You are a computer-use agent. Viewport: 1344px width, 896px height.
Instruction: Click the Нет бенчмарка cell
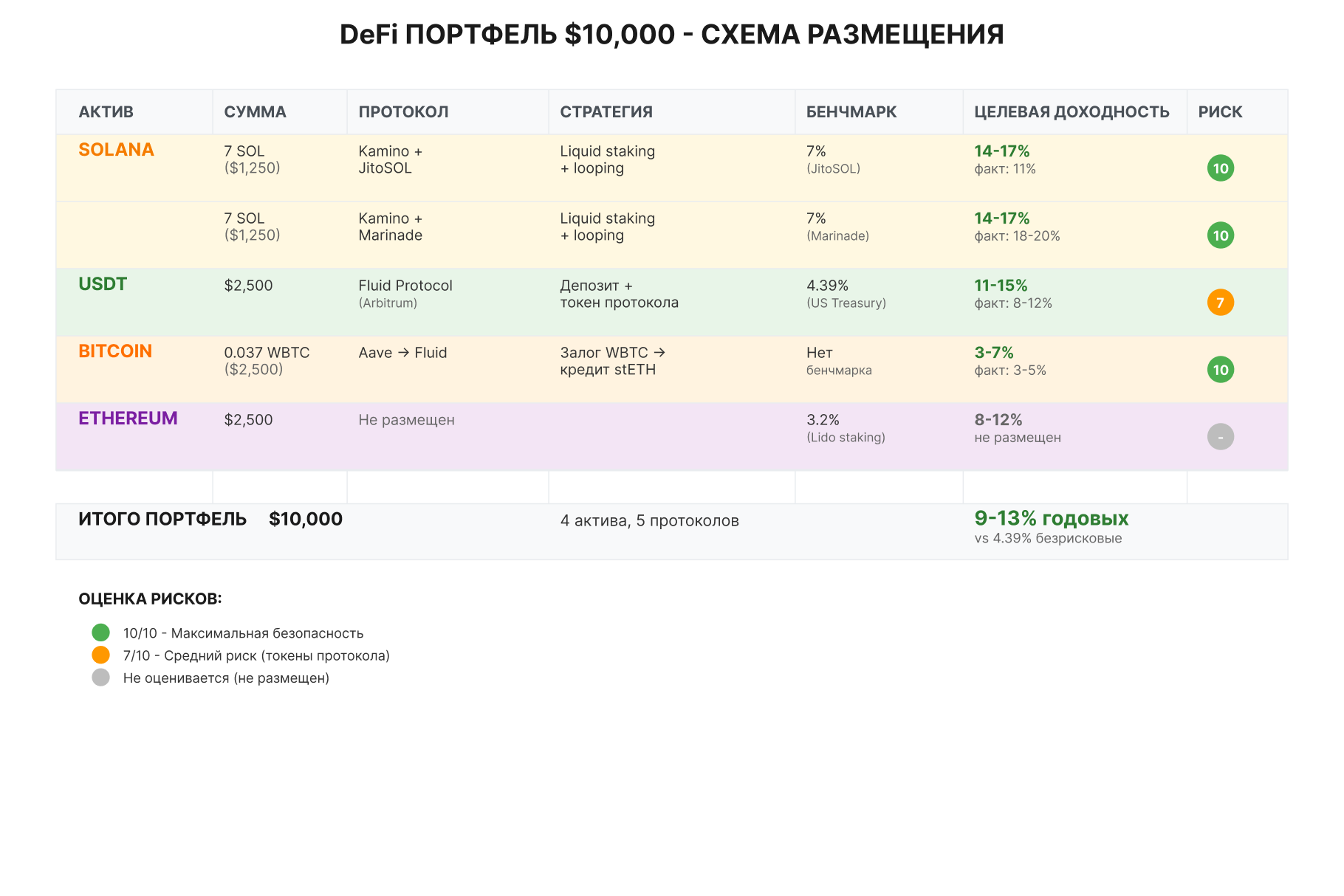839,361
